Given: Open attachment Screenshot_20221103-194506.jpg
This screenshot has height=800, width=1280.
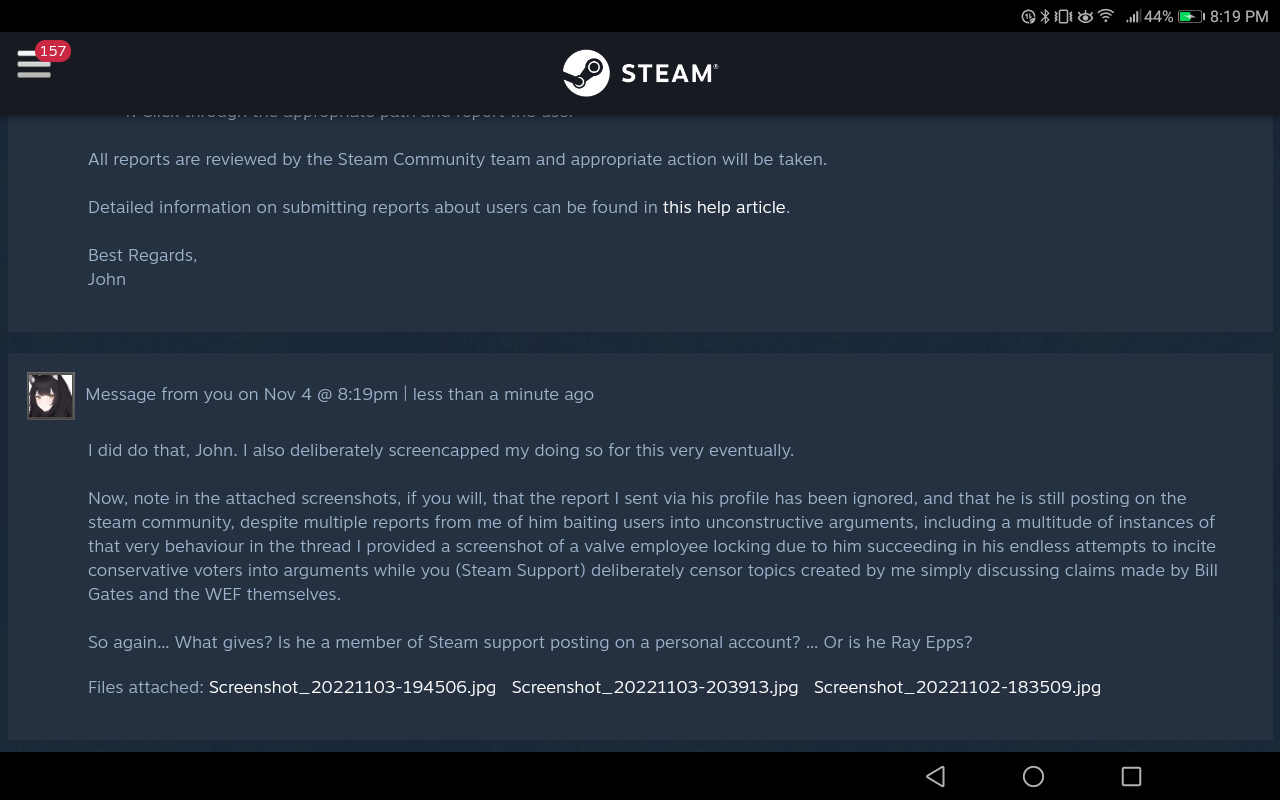Looking at the screenshot, I should pyautogui.click(x=352, y=687).
